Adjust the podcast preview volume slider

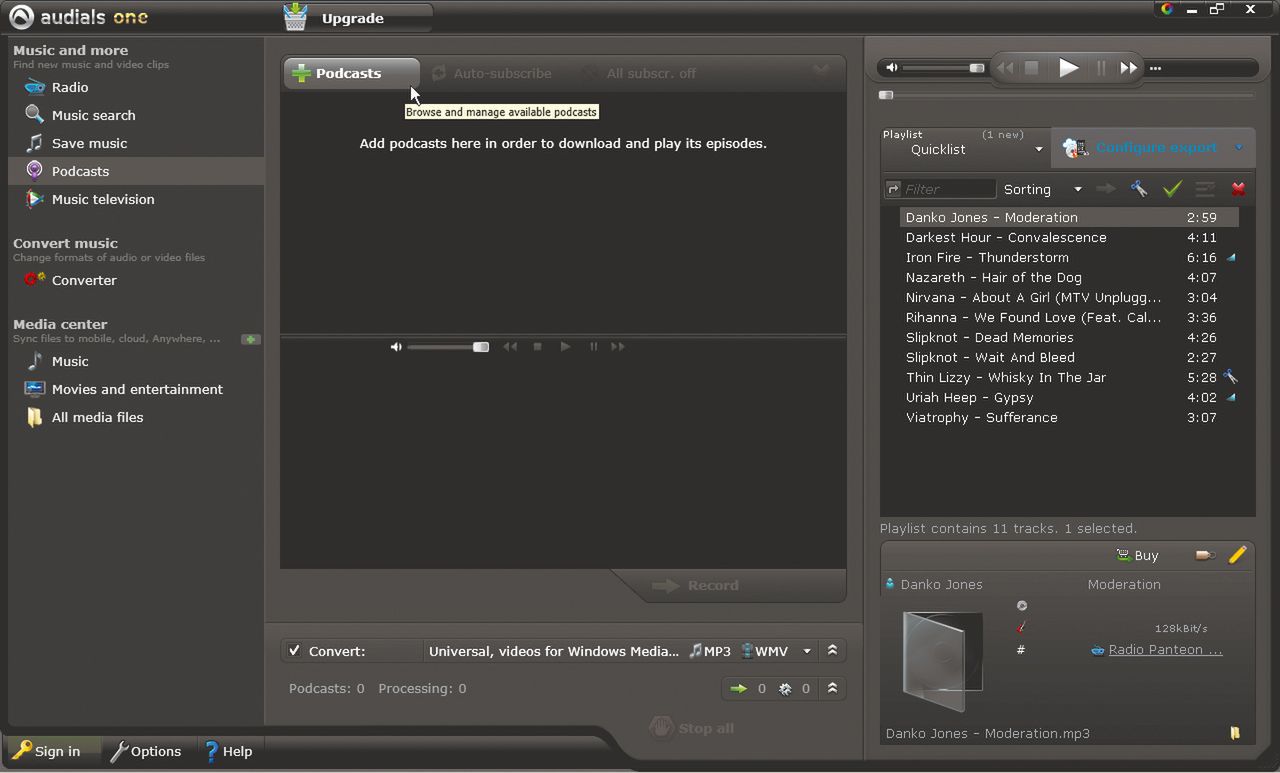tap(448, 347)
